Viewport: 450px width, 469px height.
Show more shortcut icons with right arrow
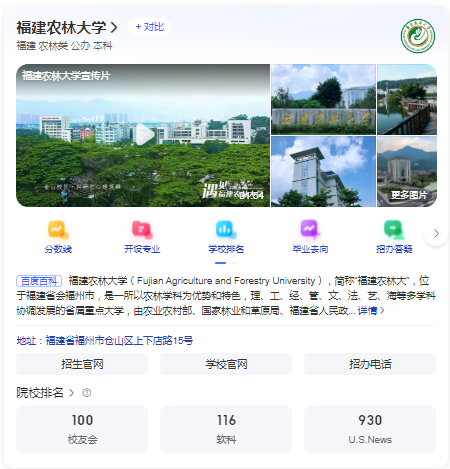click(x=436, y=234)
